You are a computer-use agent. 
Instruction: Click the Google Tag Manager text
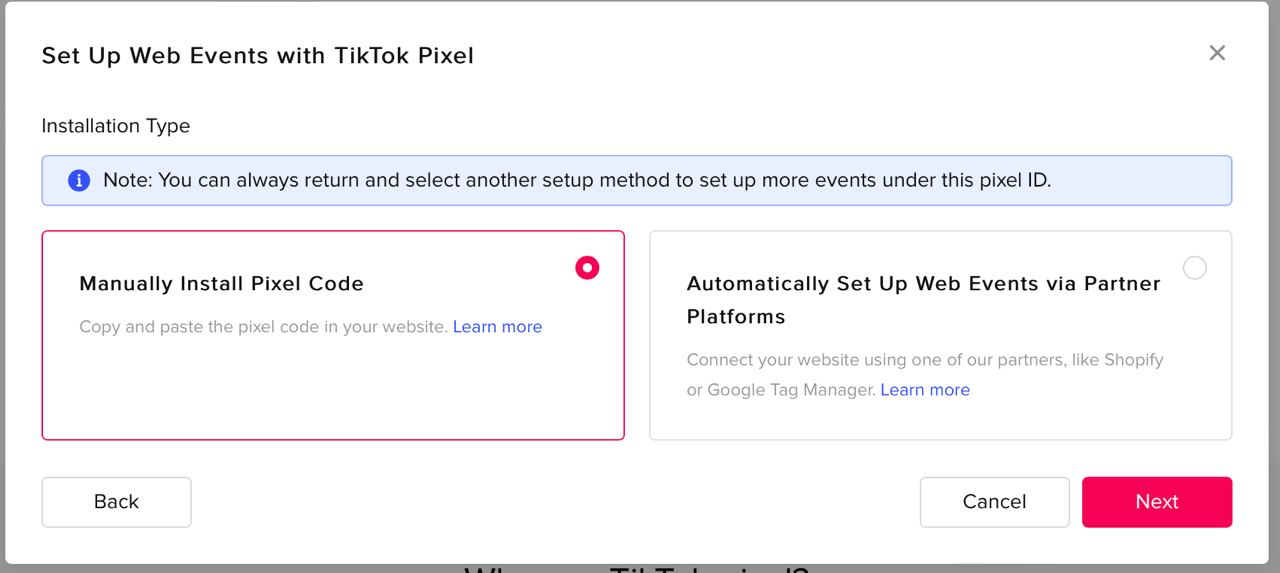[791, 390]
